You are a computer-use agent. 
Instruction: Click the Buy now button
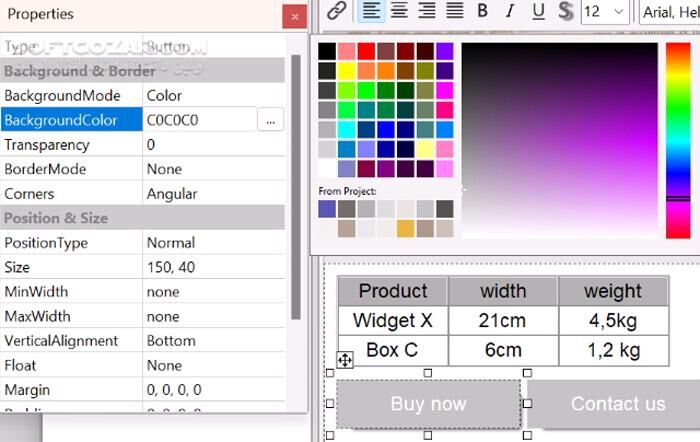[428, 404]
